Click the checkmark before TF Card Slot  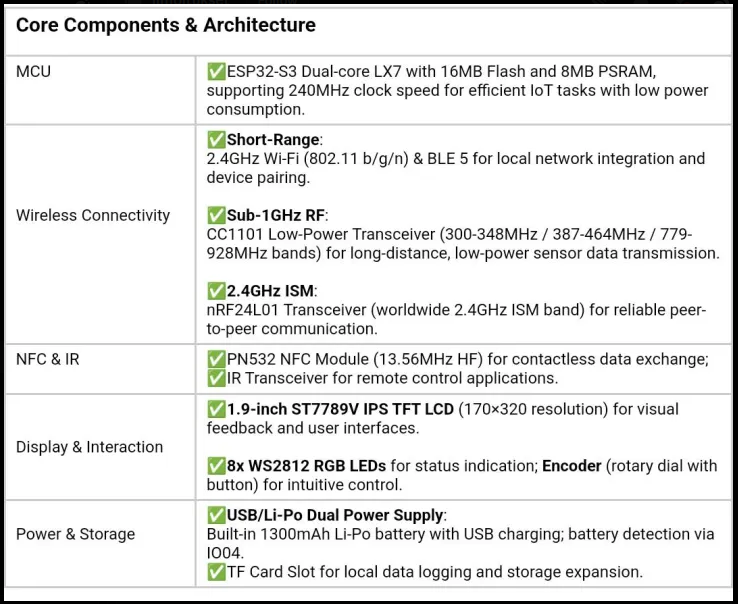coord(216,572)
